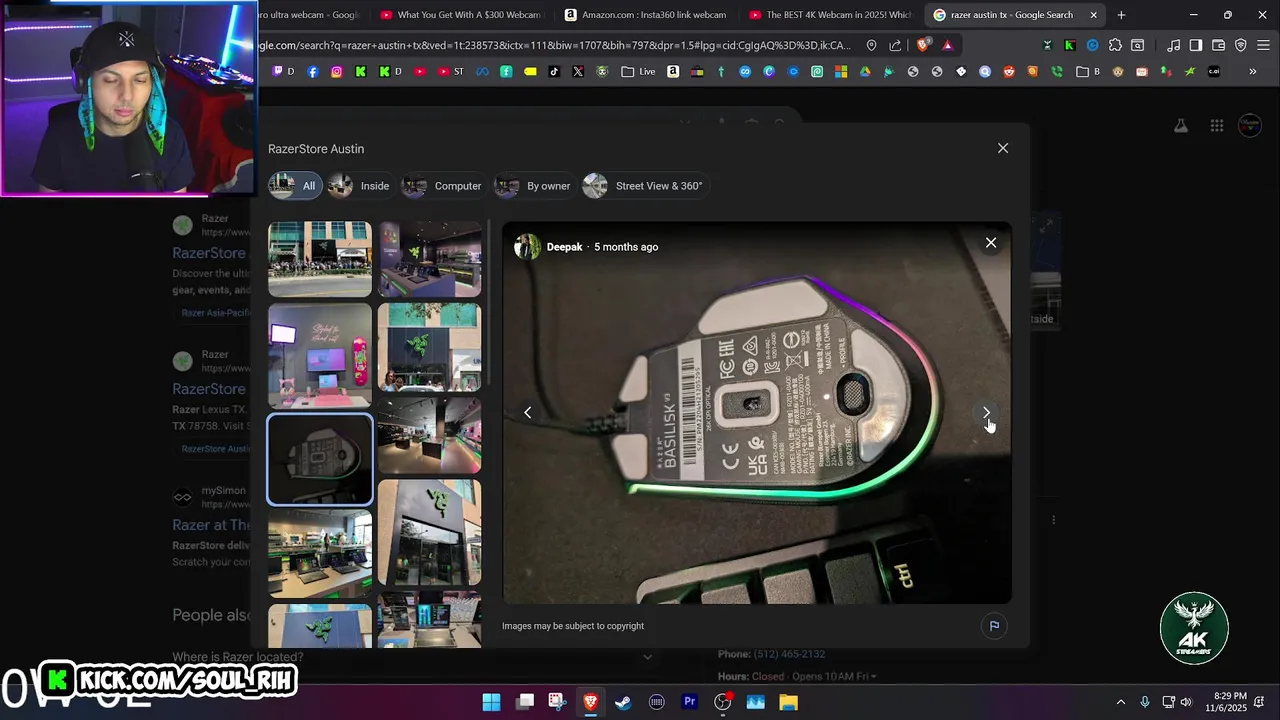This screenshot has height=720, width=1280.
Task: Select the By owner photos filter
Action: [534, 186]
